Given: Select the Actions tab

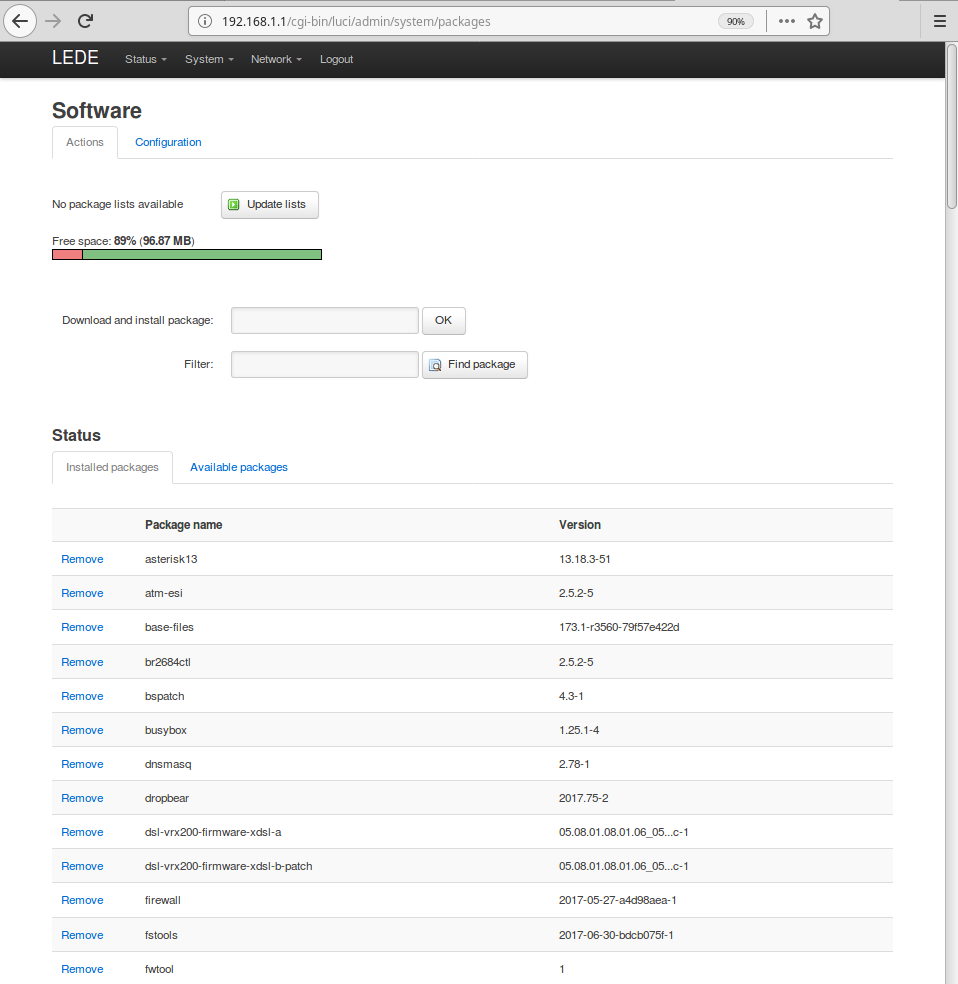Looking at the screenshot, I should 85,142.
